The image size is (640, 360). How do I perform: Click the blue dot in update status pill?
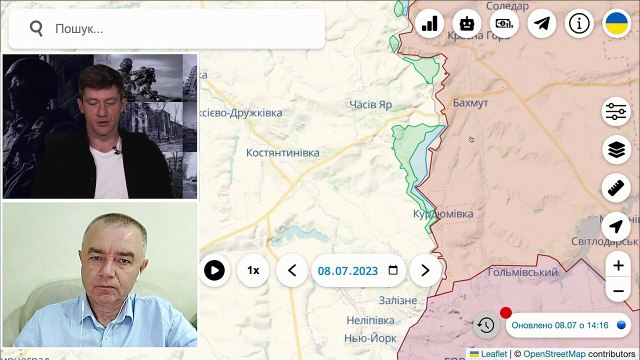[621, 325]
